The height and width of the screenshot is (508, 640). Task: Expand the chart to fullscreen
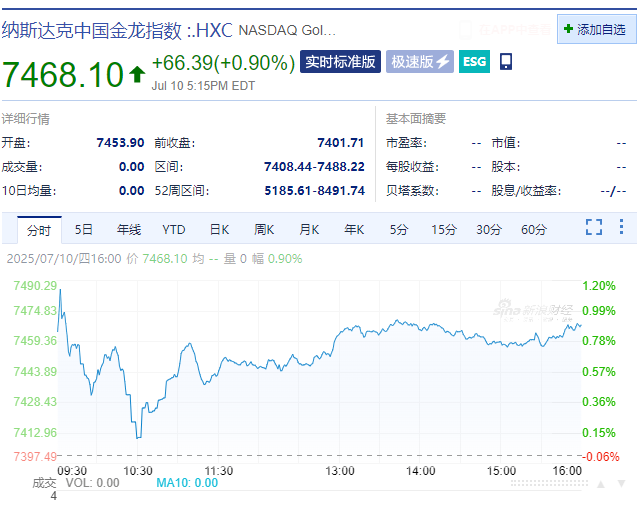[x=594, y=227]
